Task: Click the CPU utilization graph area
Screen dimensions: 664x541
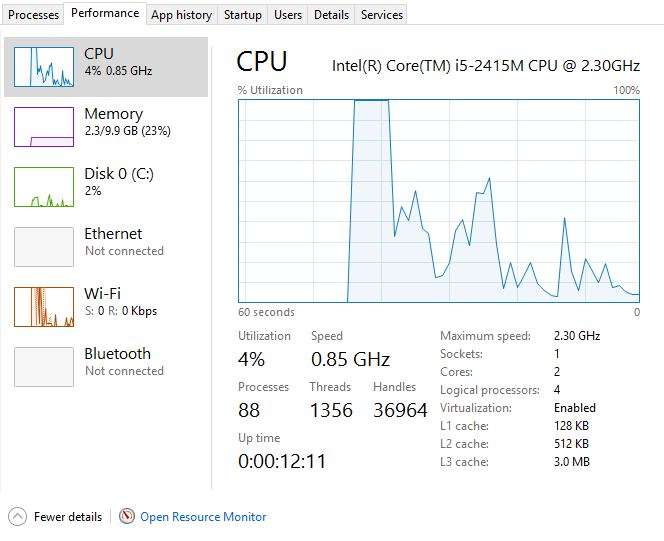Action: click(438, 200)
